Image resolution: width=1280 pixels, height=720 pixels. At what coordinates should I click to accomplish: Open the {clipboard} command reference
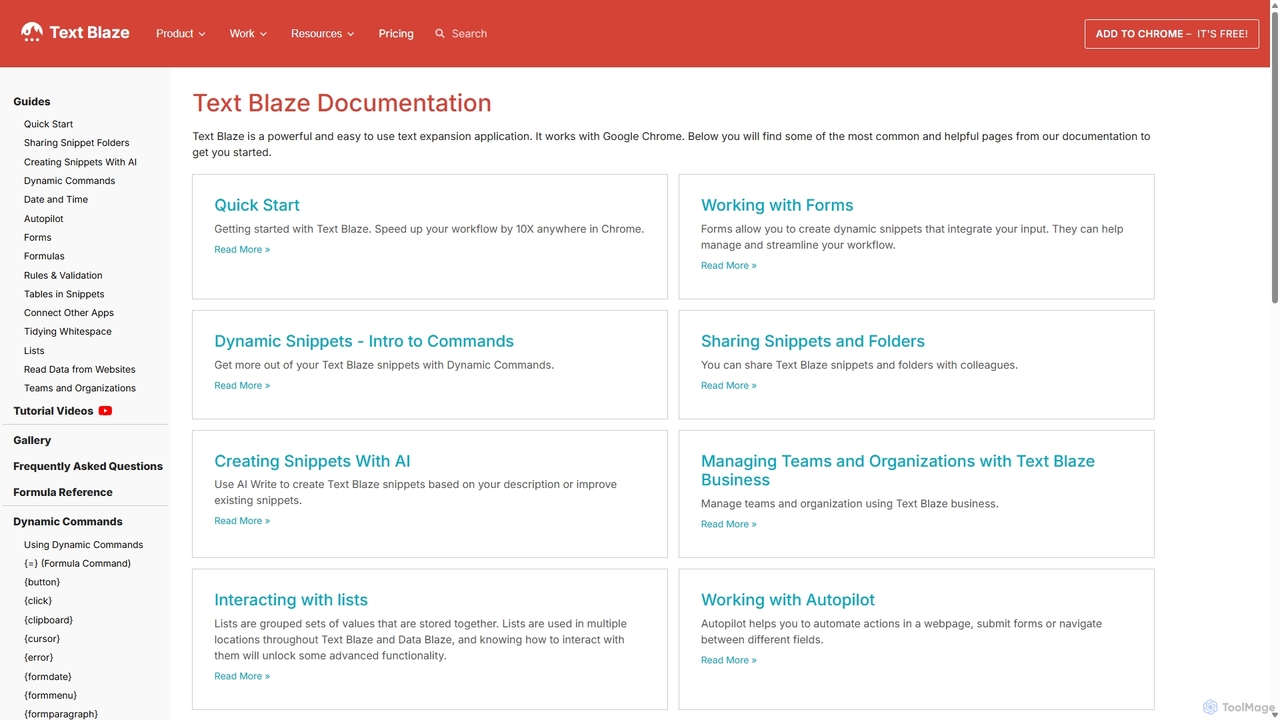click(48, 620)
